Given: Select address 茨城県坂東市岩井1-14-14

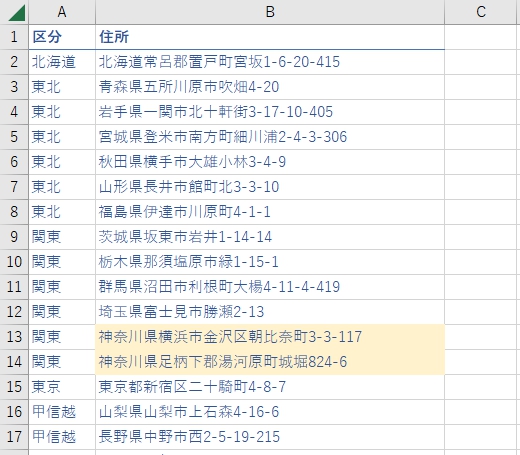Looking at the screenshot, I should click(x=270, y=237).
